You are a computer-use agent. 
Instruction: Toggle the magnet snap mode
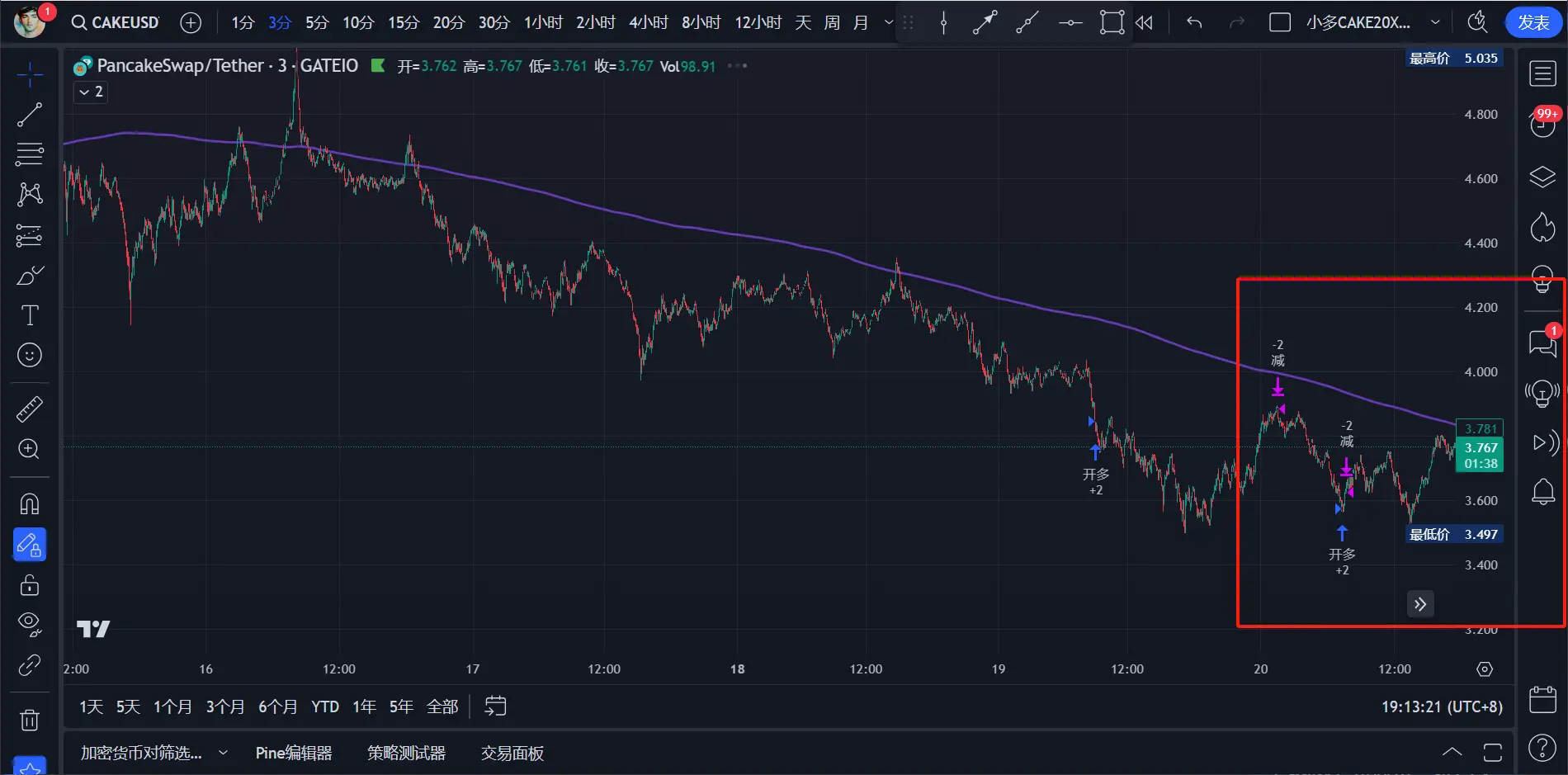(x=30, y=504)
